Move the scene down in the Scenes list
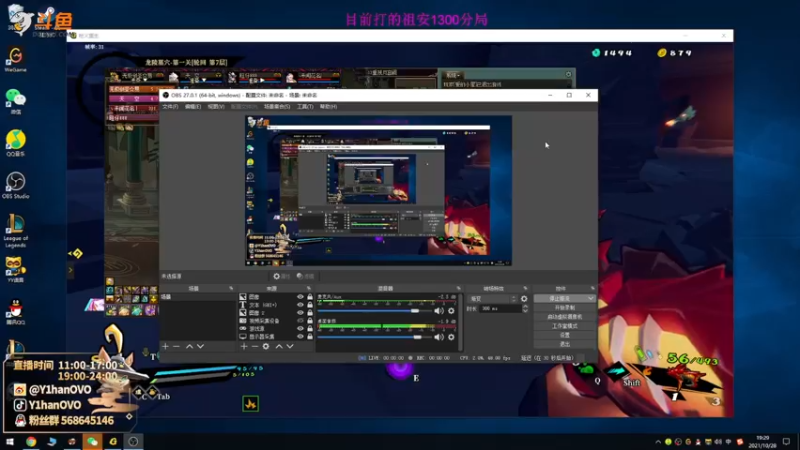The image size is (800, 450). click(x=201, y=346)
